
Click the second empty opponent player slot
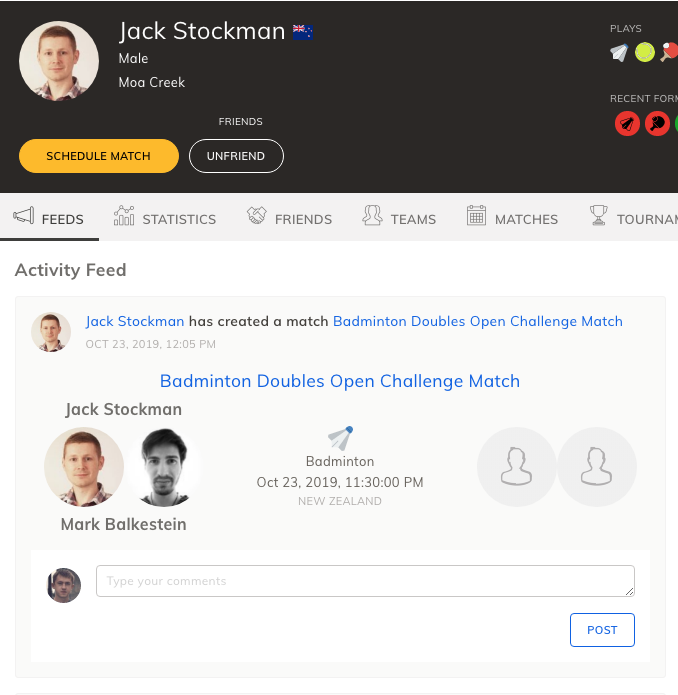pyautogui.click(x=596, y=467)
